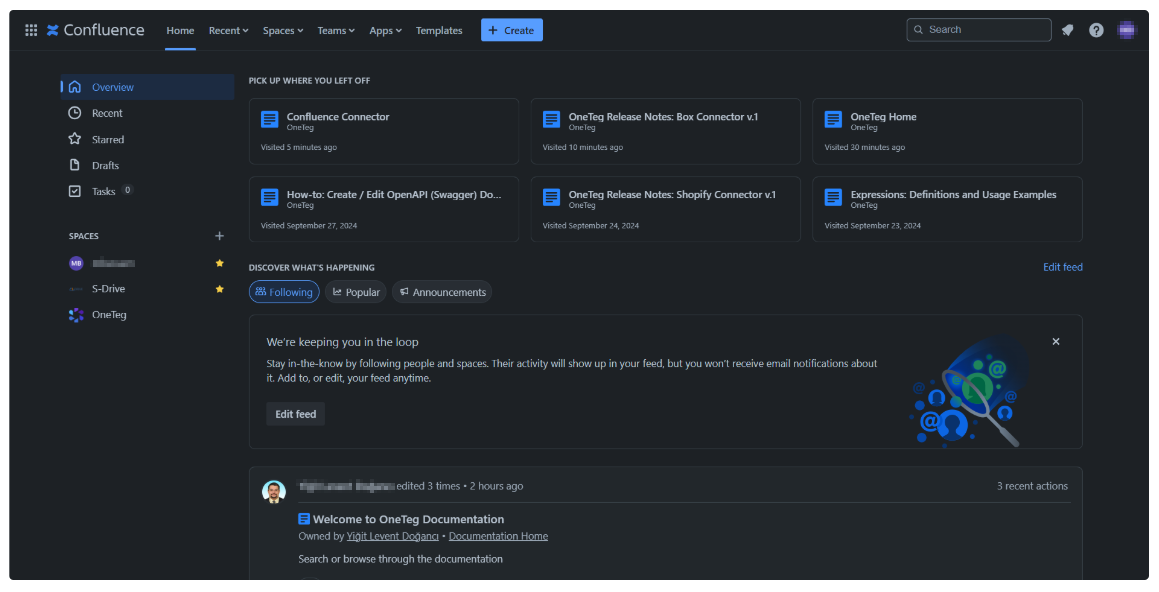Click the blue Create button
Image resolution: width=1159 pixels, height=592 pixels.
click(511, 30)
